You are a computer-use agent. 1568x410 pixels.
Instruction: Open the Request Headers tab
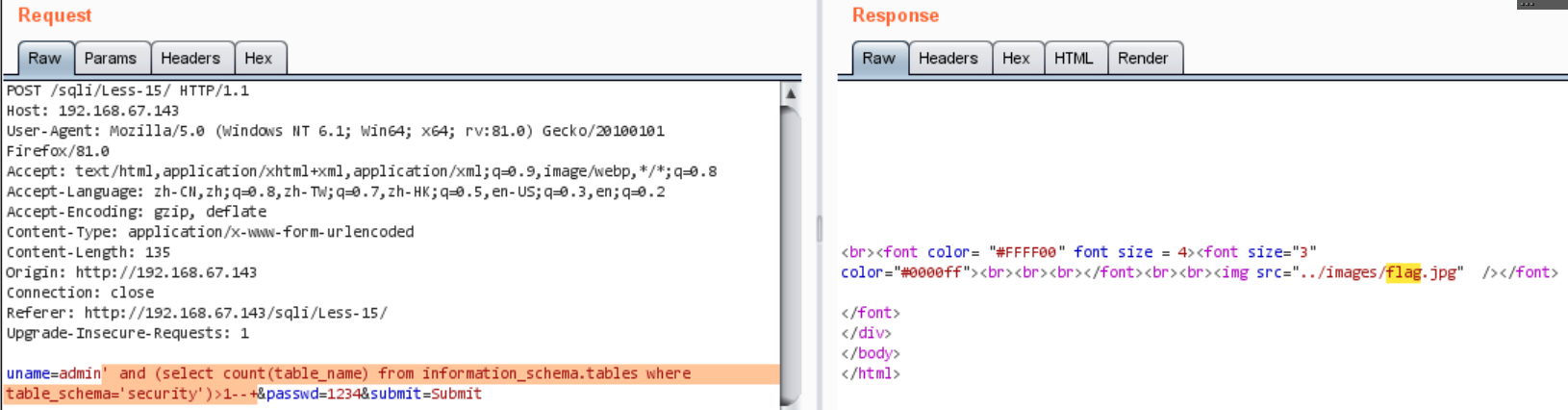click(x=190, y=58)
